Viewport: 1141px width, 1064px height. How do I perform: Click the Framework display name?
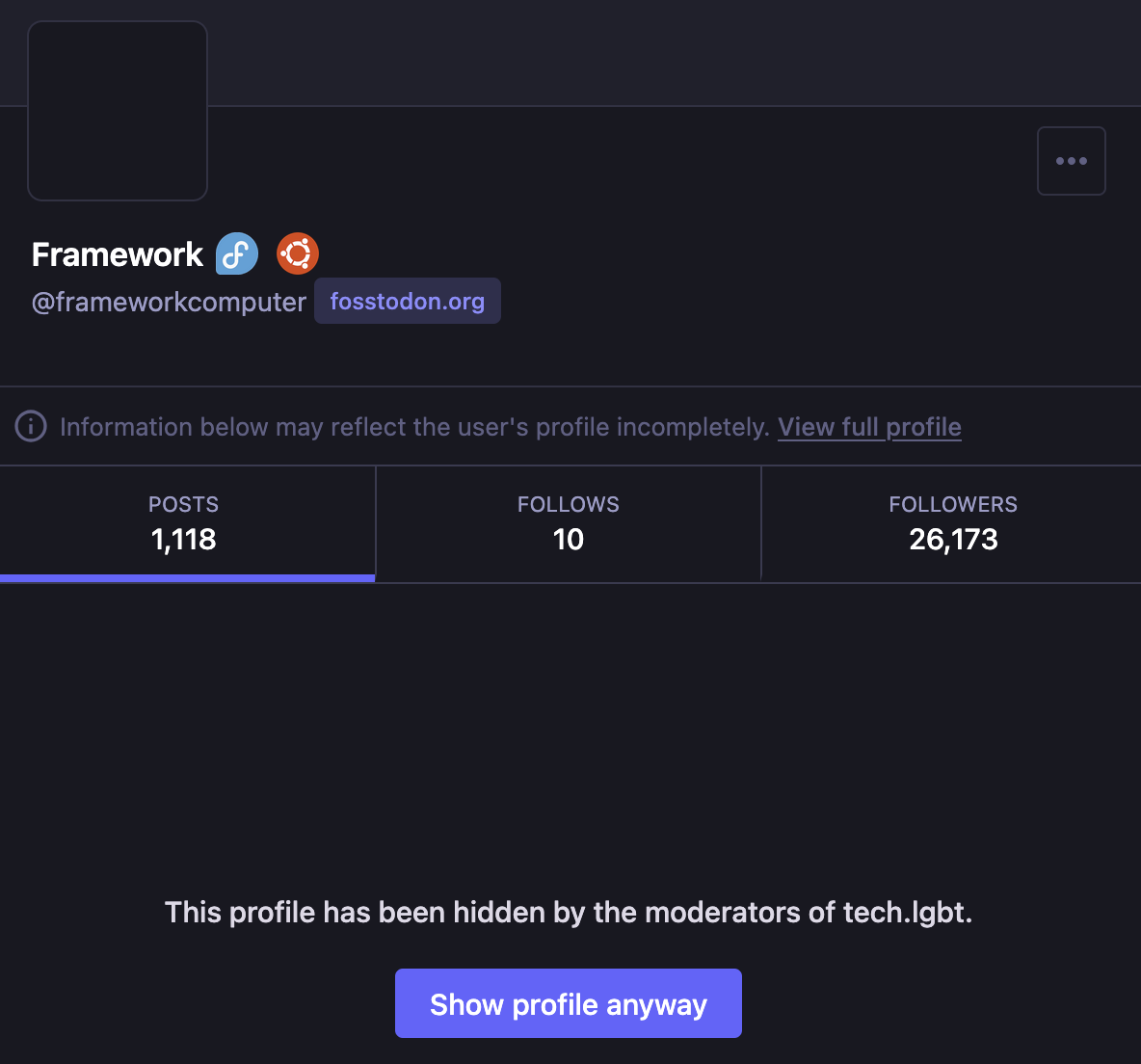[x=117, y=254]
